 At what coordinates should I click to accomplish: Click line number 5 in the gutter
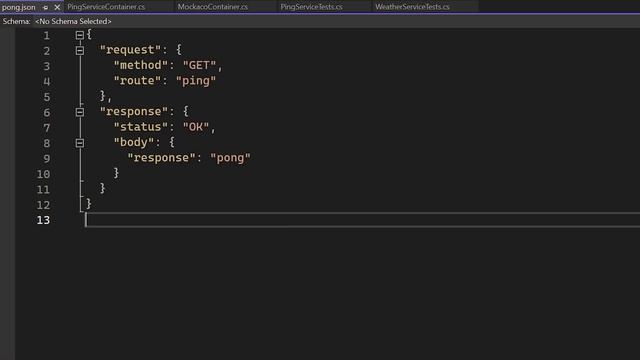(47, 97)
